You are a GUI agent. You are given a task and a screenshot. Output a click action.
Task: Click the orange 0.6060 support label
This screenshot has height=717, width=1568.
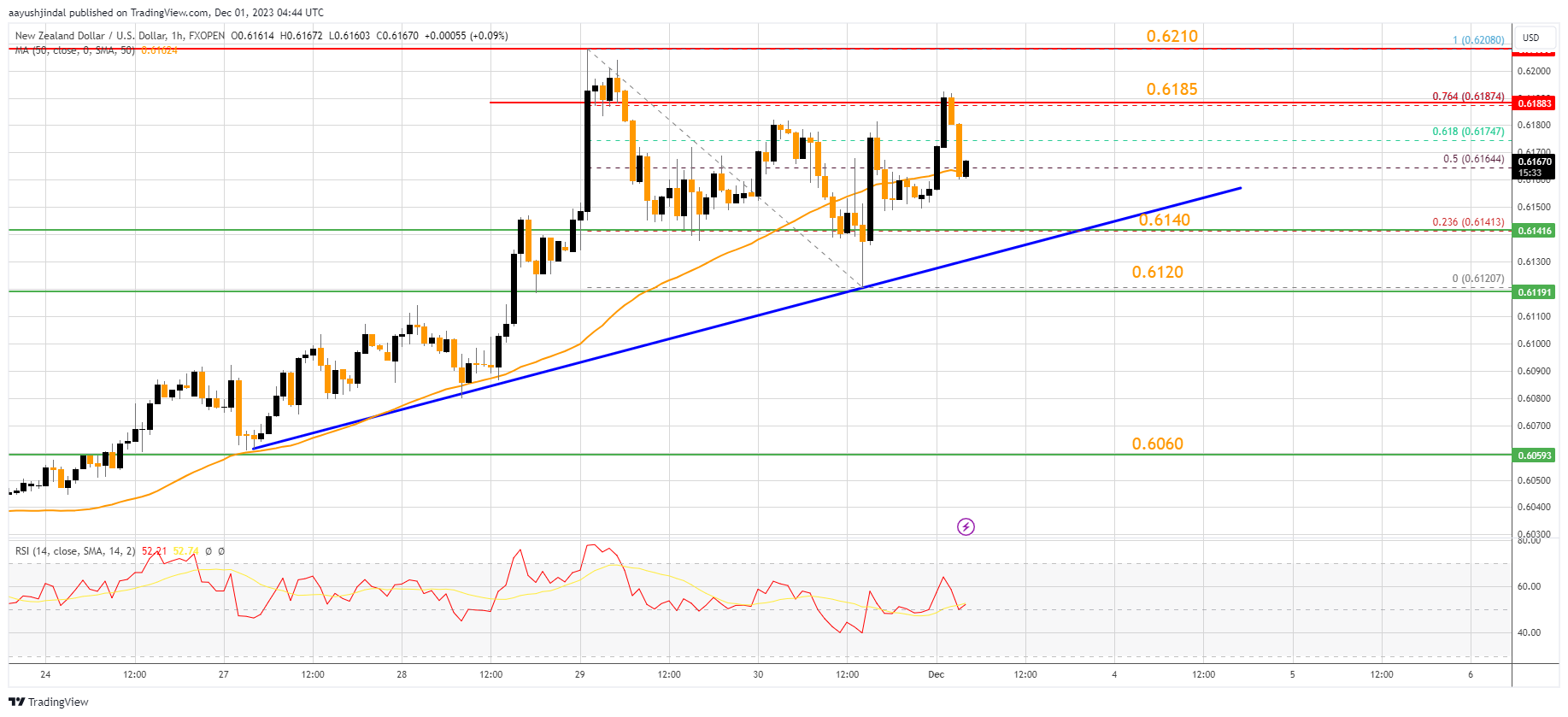(x=1157, y=444)
